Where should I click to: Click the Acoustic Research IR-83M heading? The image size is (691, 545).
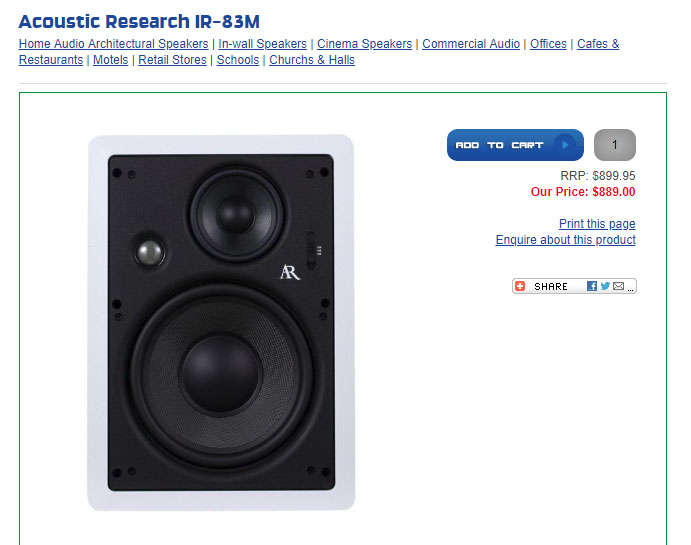coord(146,21)
